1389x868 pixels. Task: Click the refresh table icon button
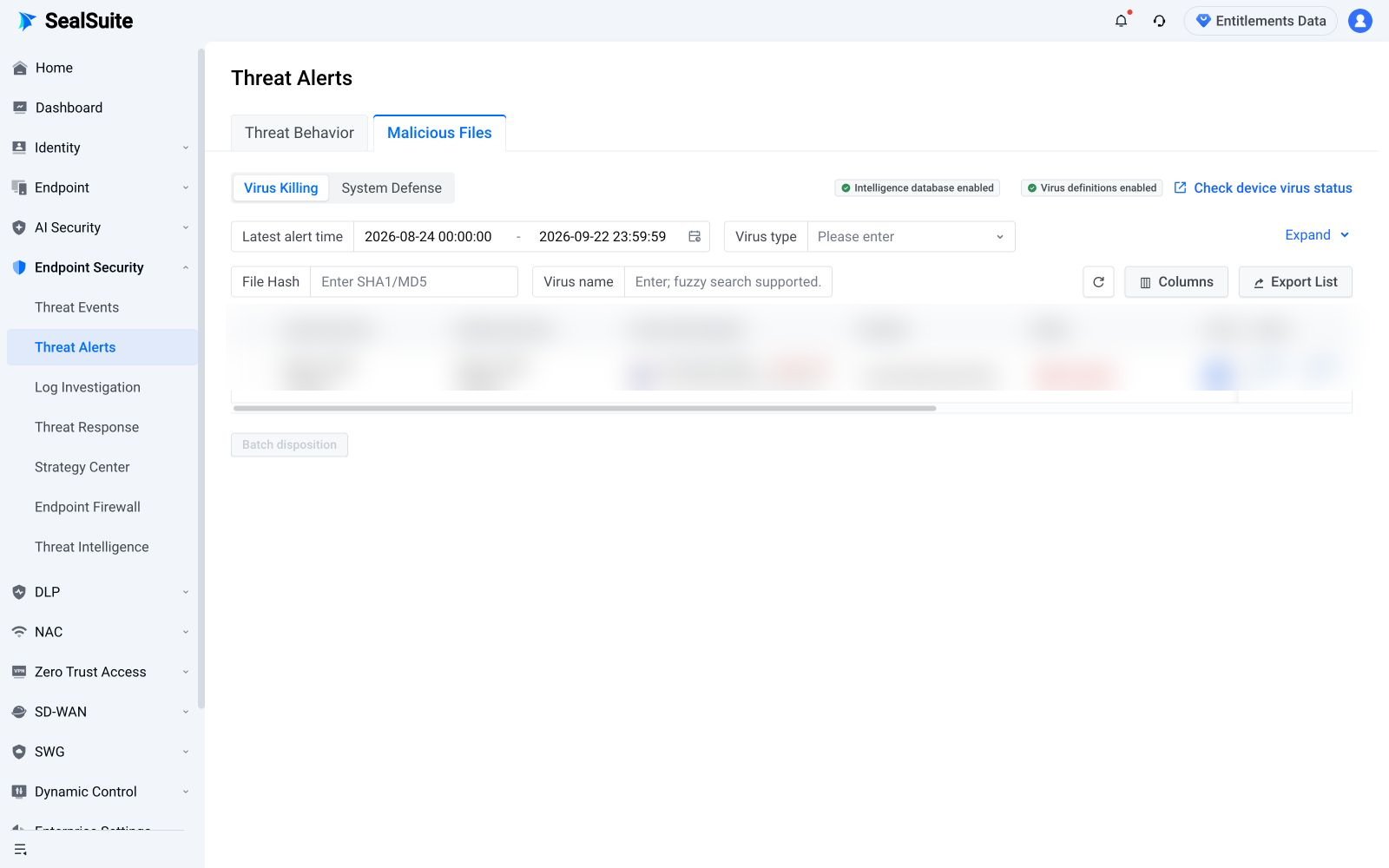tap(1098, 282)
